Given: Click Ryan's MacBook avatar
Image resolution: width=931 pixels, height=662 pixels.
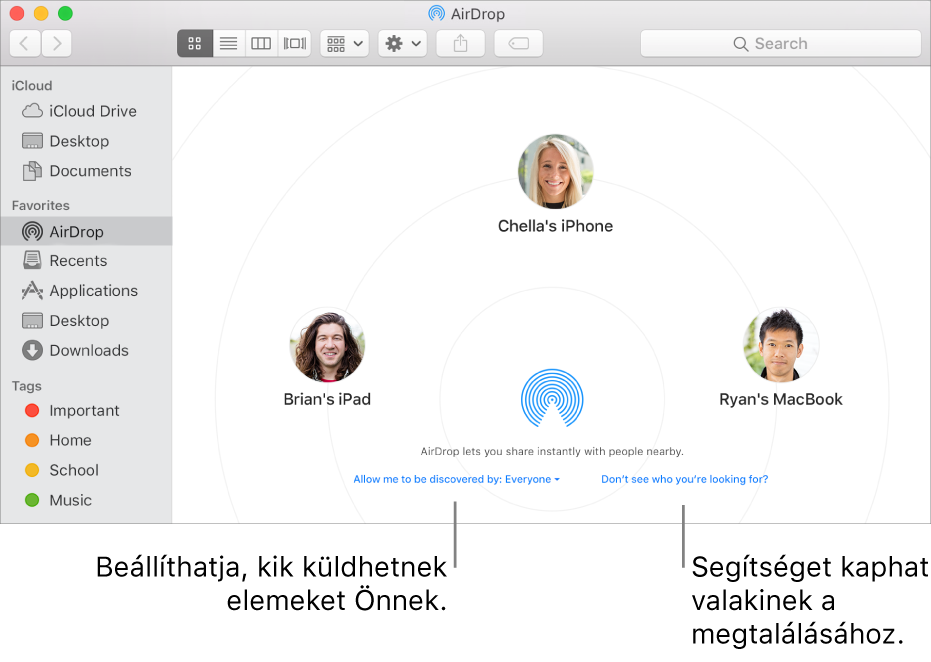Looking at the screenshot, I should tap(781, 345).
